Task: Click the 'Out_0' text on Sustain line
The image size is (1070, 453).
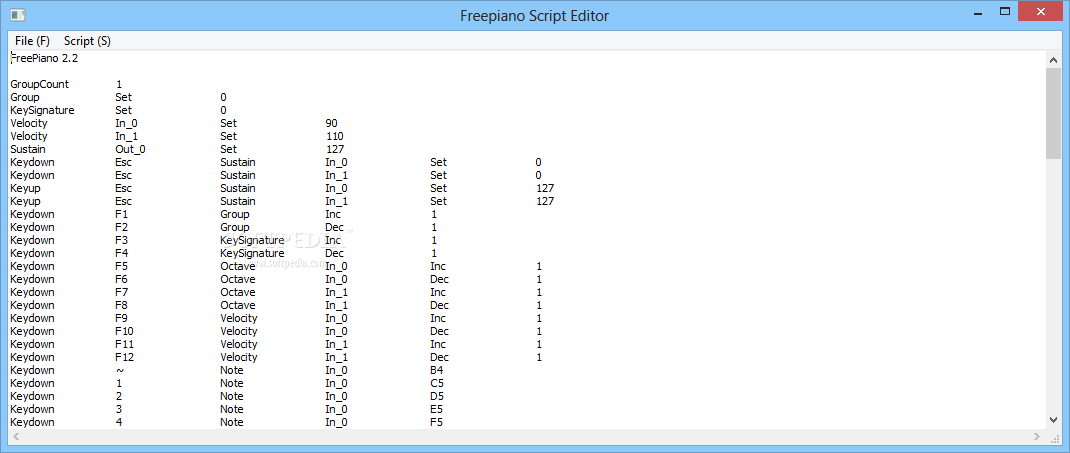Action: (x=130, y=149)
